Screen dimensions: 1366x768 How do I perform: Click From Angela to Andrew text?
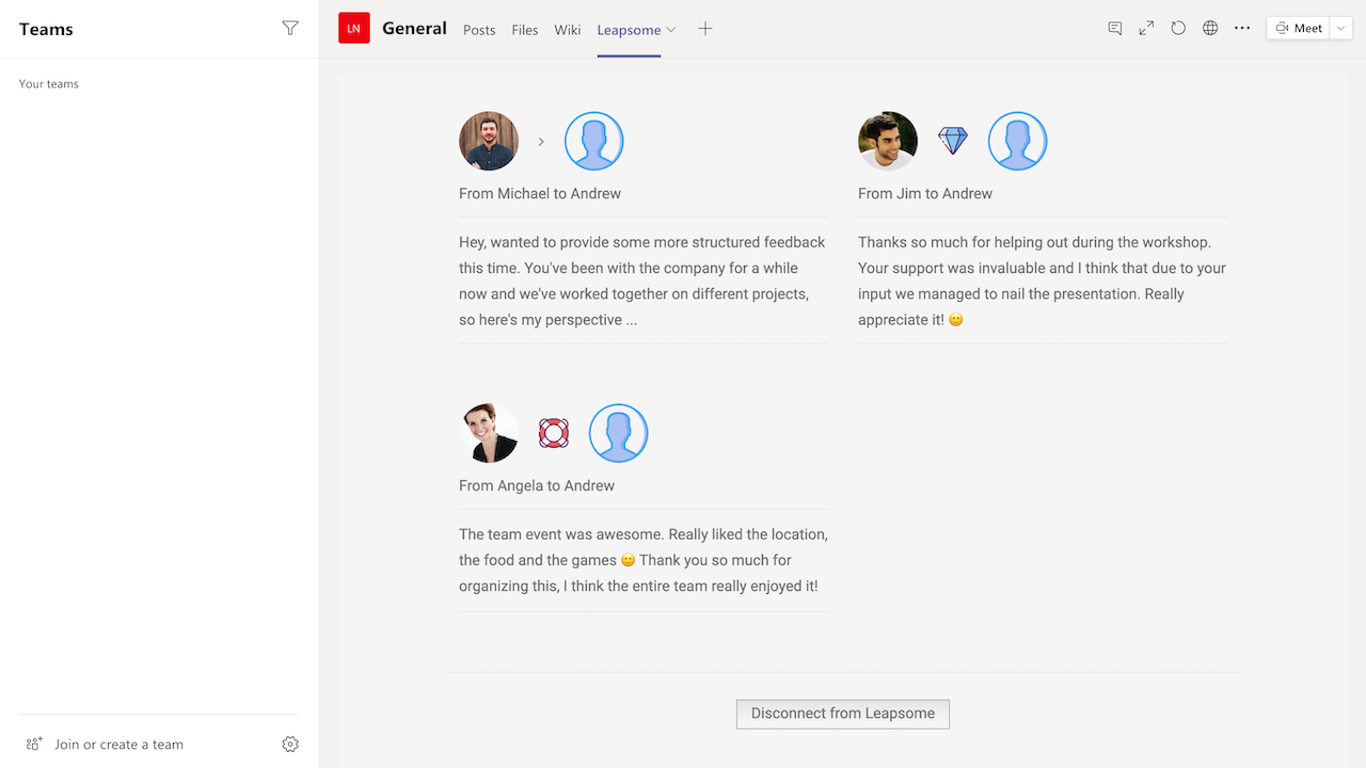point(537,486)
